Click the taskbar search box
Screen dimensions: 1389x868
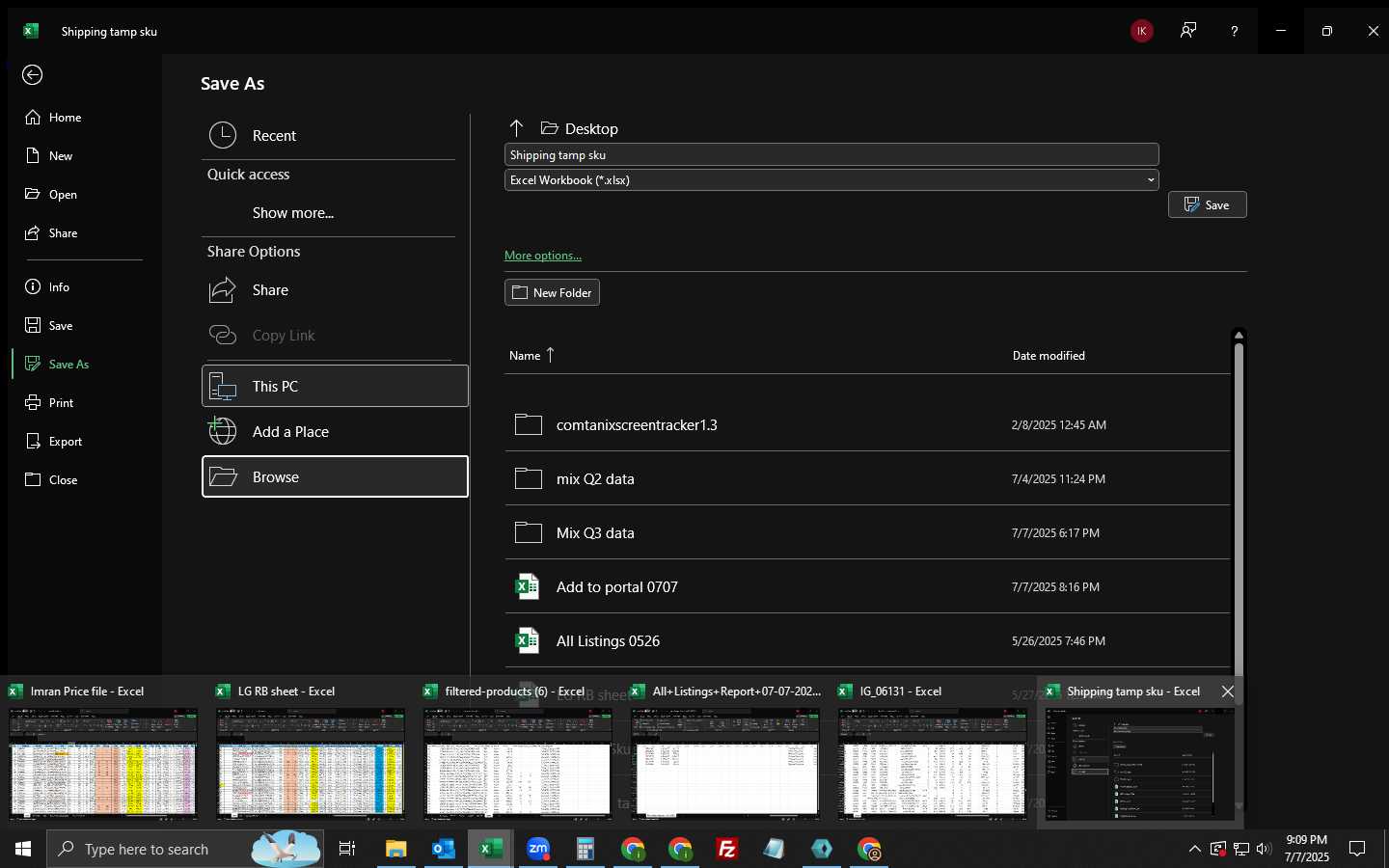pyautogui.click(x=183, y=849)
